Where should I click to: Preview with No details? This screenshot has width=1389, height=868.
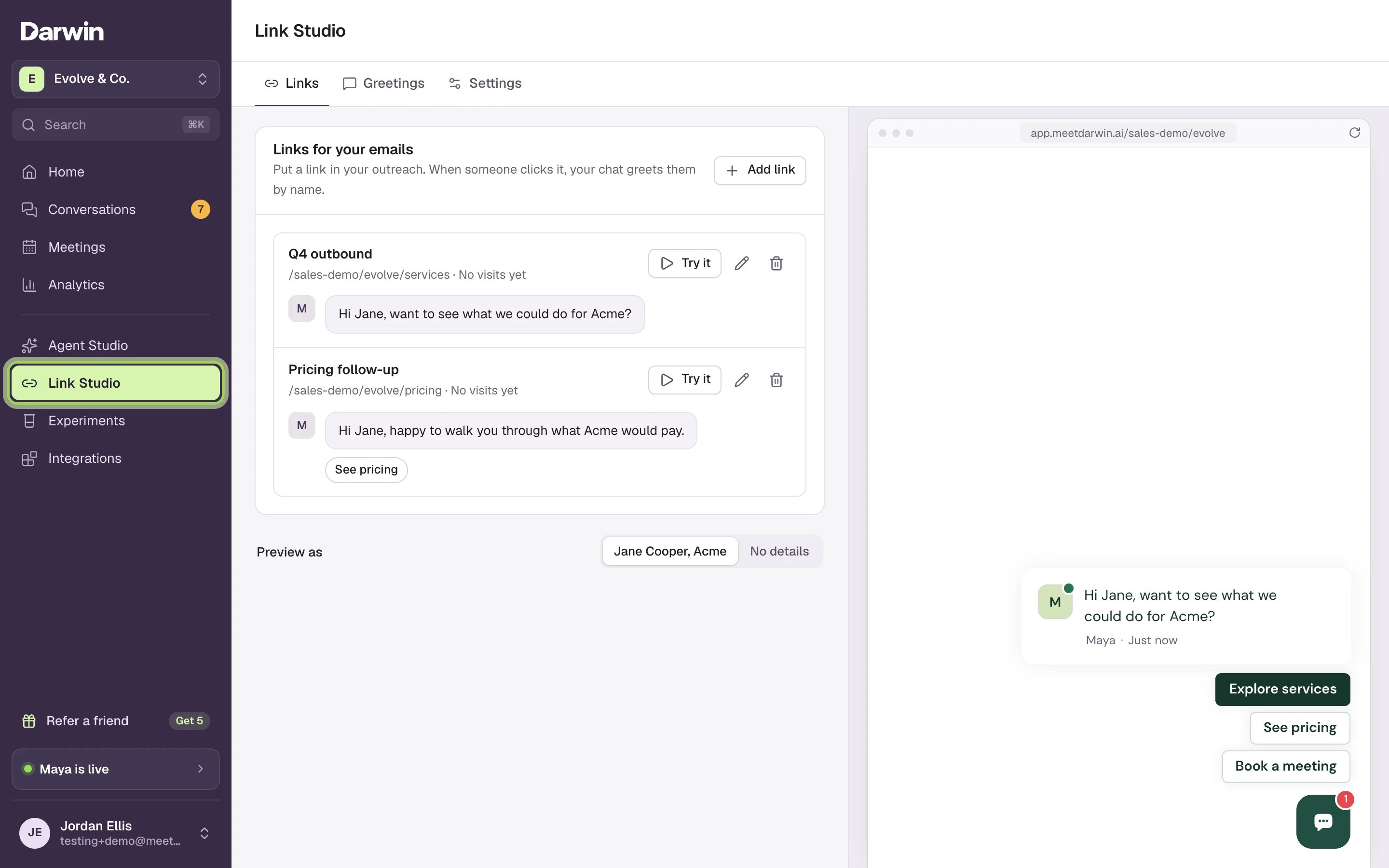coord(779,551)
